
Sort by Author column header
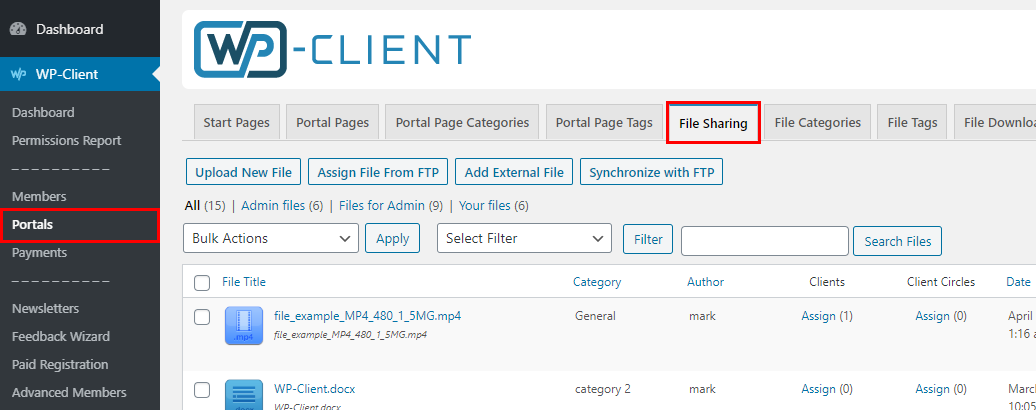[706, 282]
